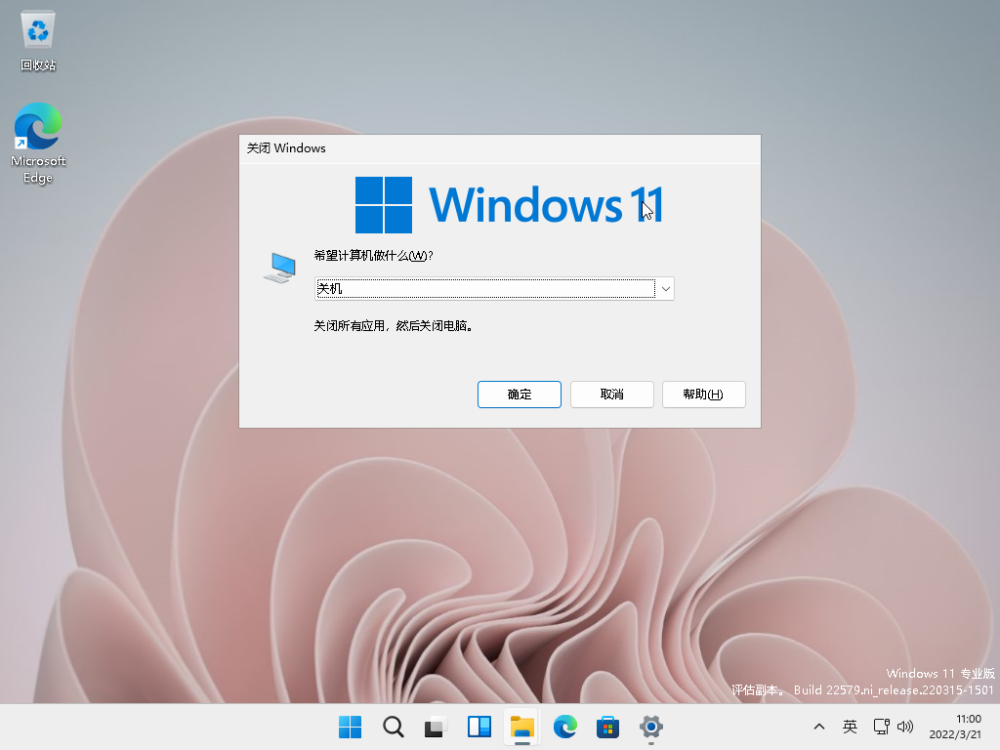Open volume speaker tray icon
Viewport: 1000px width, 750px height.
(x=905, y=726)
